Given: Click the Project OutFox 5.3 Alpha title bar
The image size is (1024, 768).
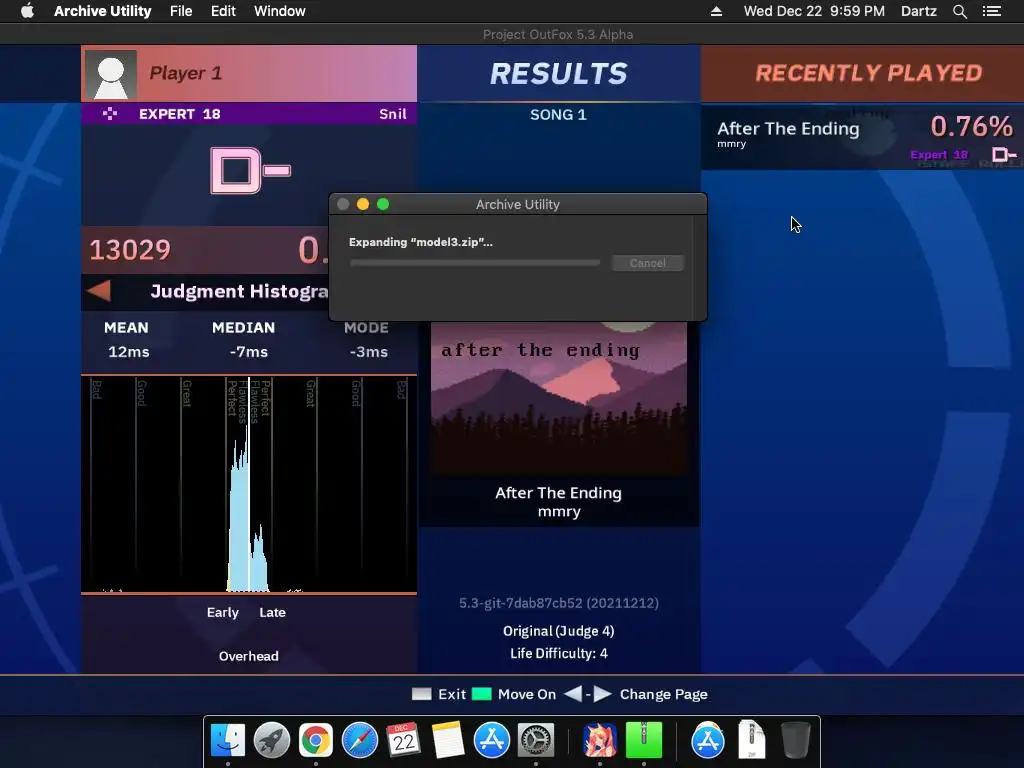Looking at the screenshot, I should pyautogui.click(x=558, y=35).
